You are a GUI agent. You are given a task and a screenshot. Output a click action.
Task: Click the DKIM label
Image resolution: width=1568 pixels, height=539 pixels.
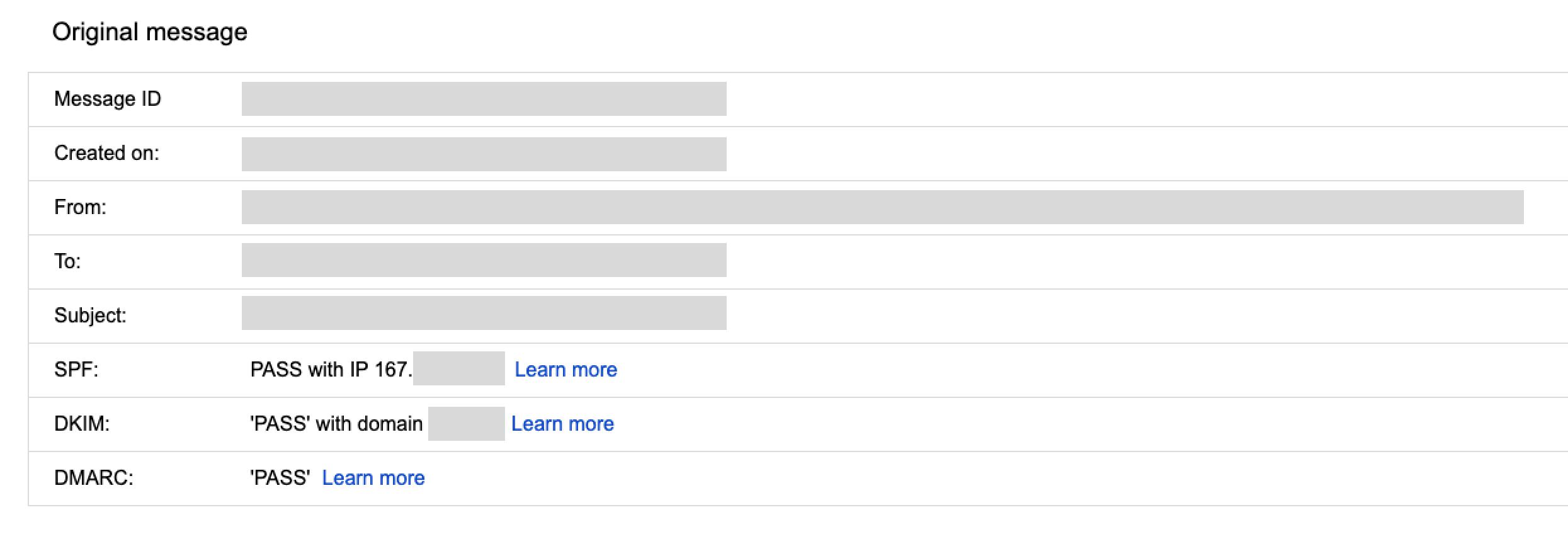coord(82,424)
